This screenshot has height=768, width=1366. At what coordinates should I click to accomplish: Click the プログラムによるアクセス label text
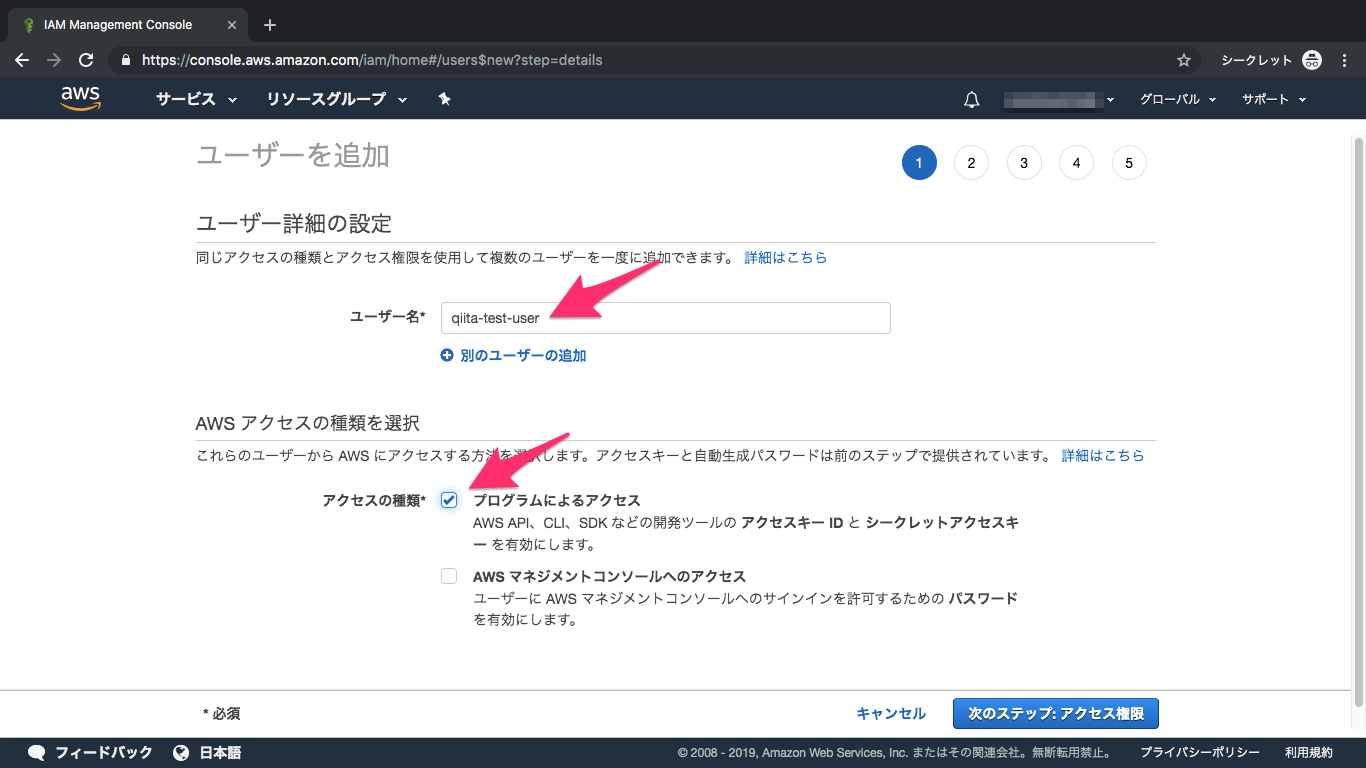557,500
